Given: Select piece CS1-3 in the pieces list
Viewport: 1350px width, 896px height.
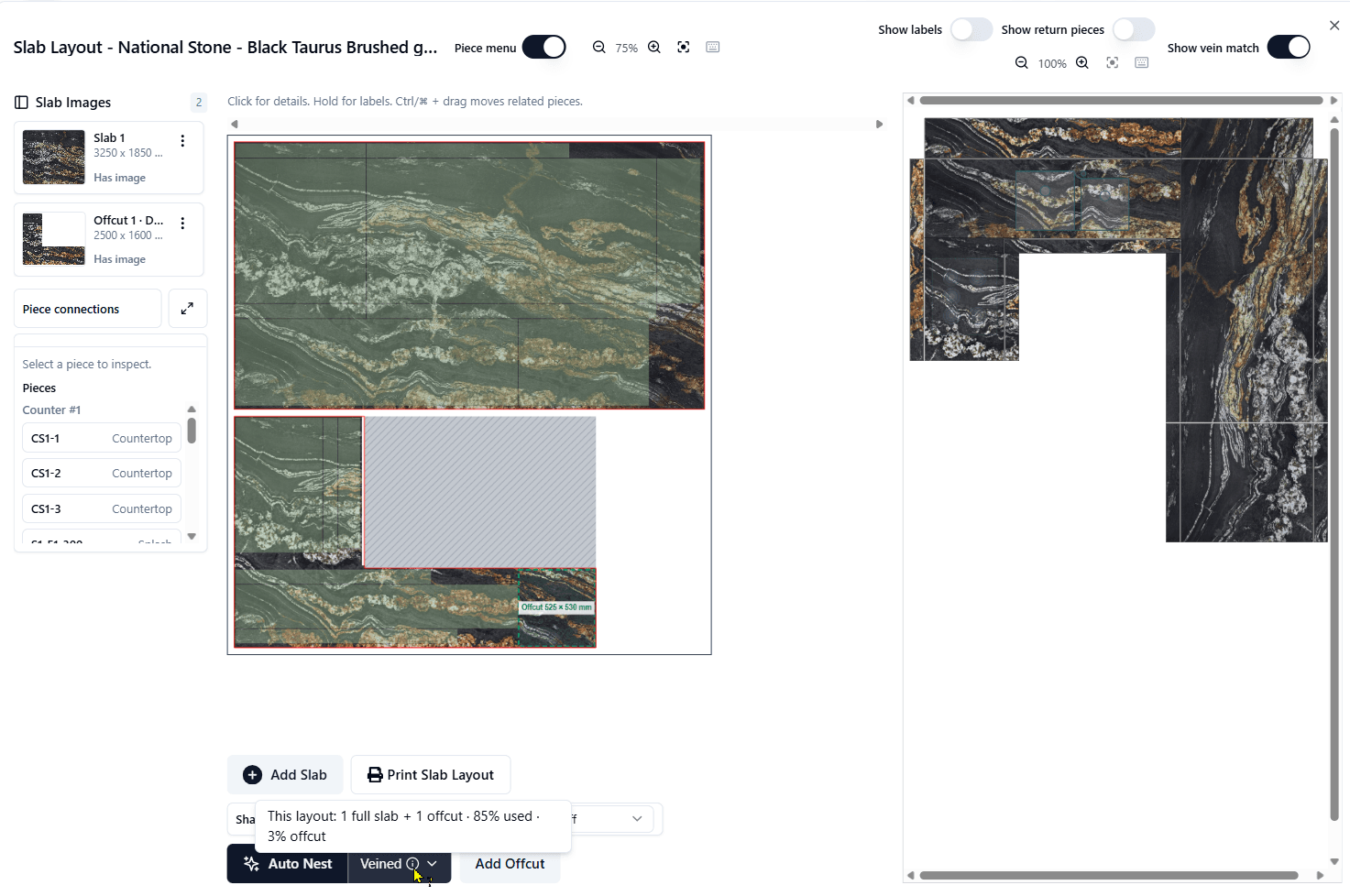Looking at the screenshot, I should point(102,509).
